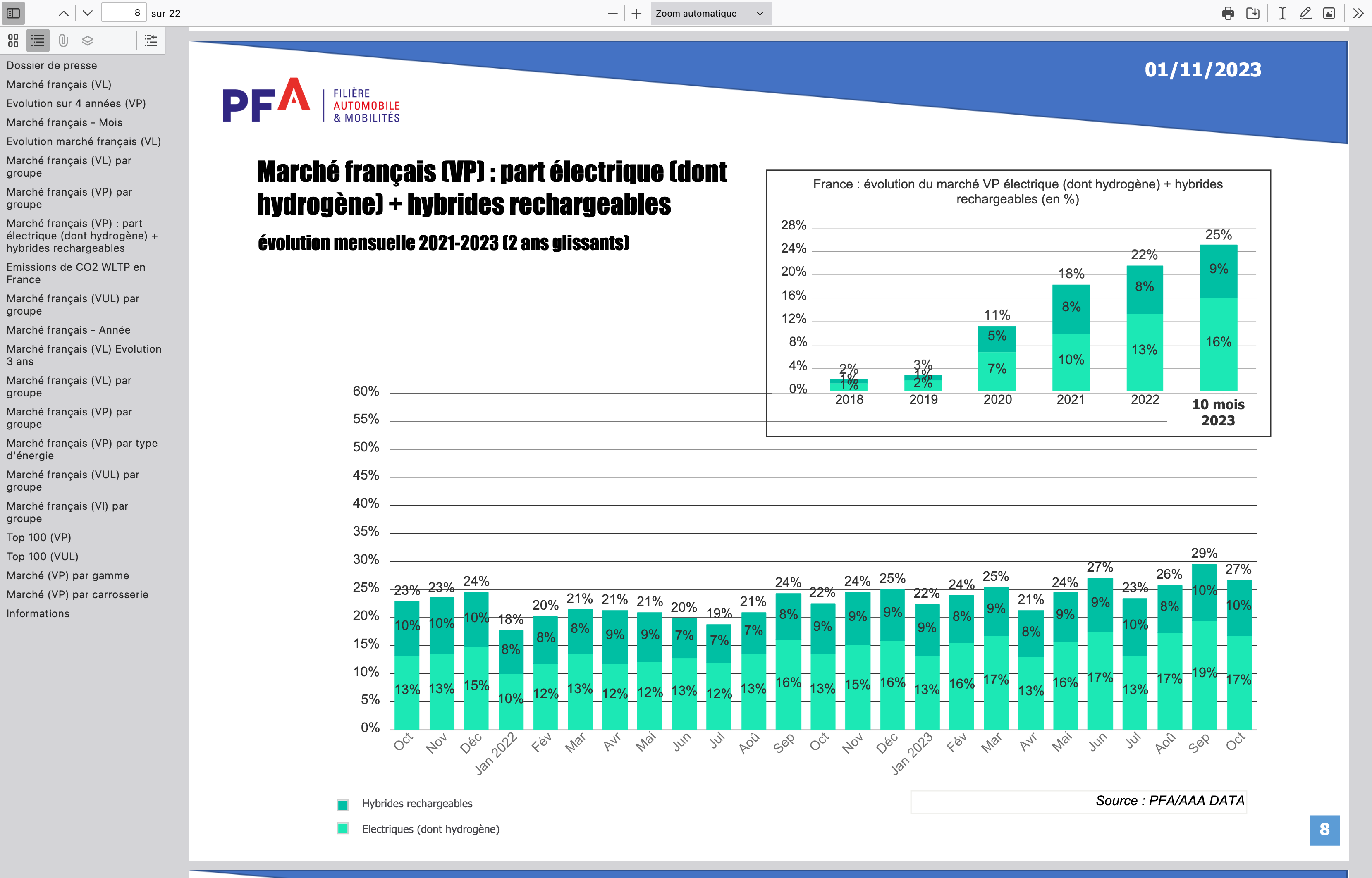Viewport: 1372px width, 878px height.
Task: Download the PDF with the save icon
Action: click(1253, 13)
